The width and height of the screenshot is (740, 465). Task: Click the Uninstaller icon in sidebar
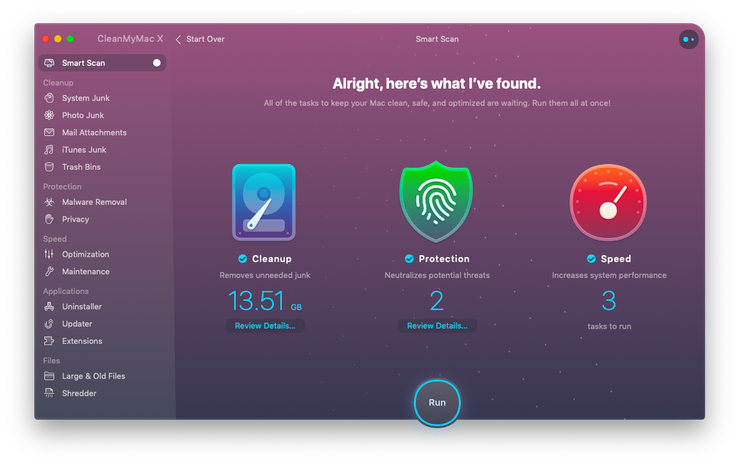[x=49, y=306]
